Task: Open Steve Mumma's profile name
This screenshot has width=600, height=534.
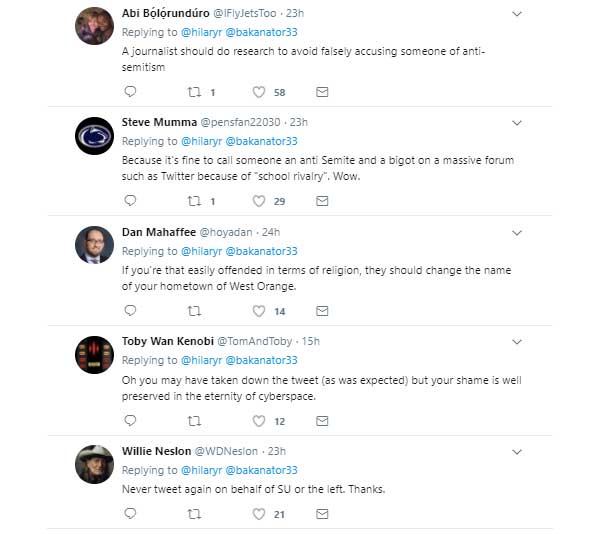Action: (159, 122)
